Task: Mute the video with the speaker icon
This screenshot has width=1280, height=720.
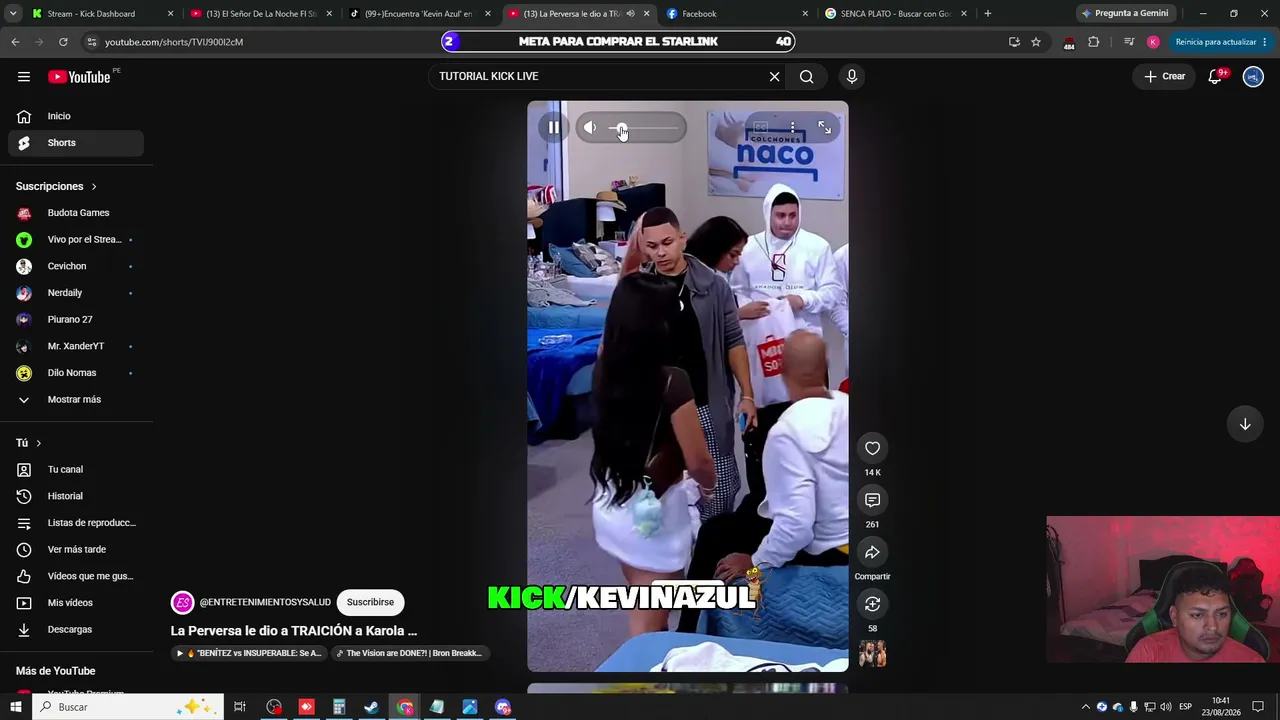Action: 590,127
